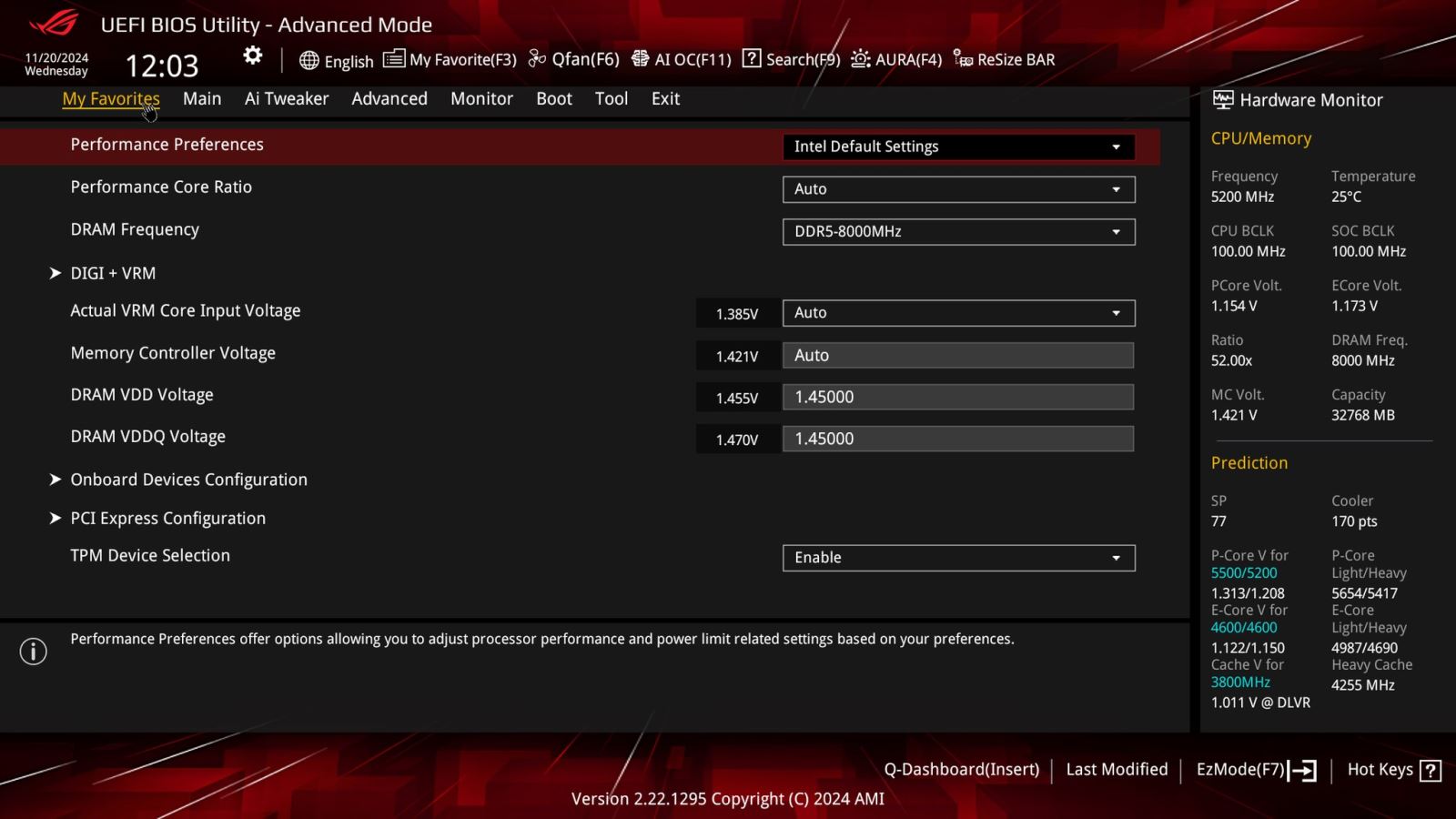Click 1.470V current VDDQ value

(x=736, y=440)
